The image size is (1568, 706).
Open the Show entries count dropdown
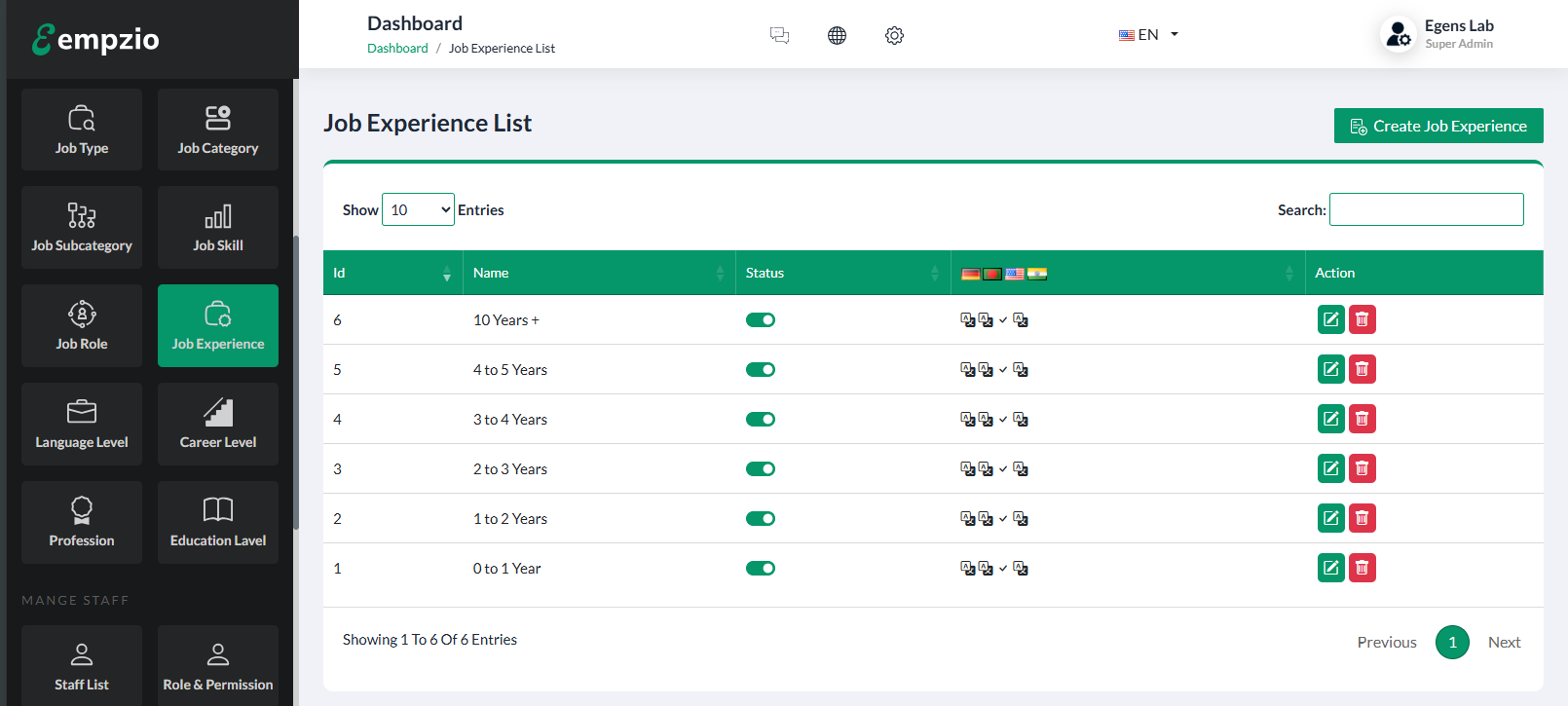(x=418, y=209)
